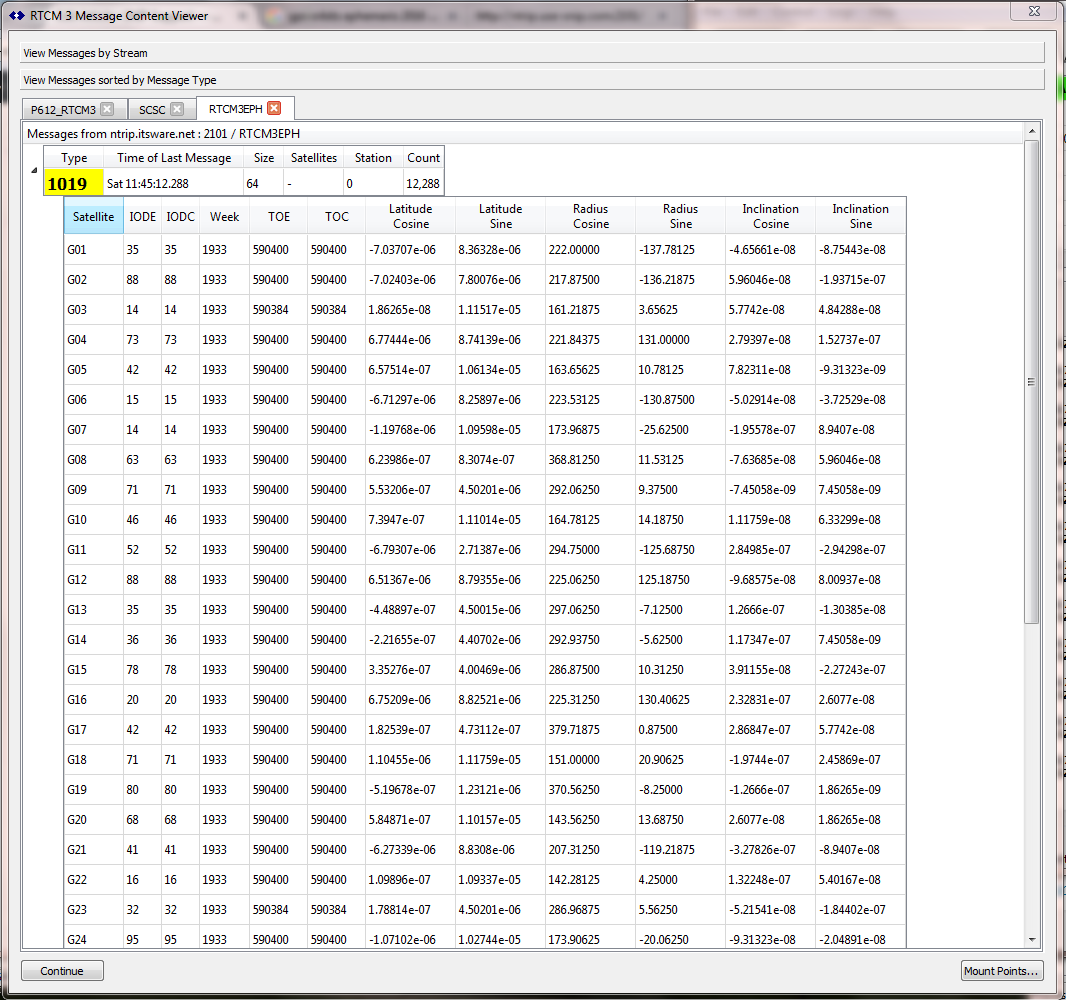The image size is (1066, 1000).
Task: Select satellite G15 row
Action: (485, 670)
